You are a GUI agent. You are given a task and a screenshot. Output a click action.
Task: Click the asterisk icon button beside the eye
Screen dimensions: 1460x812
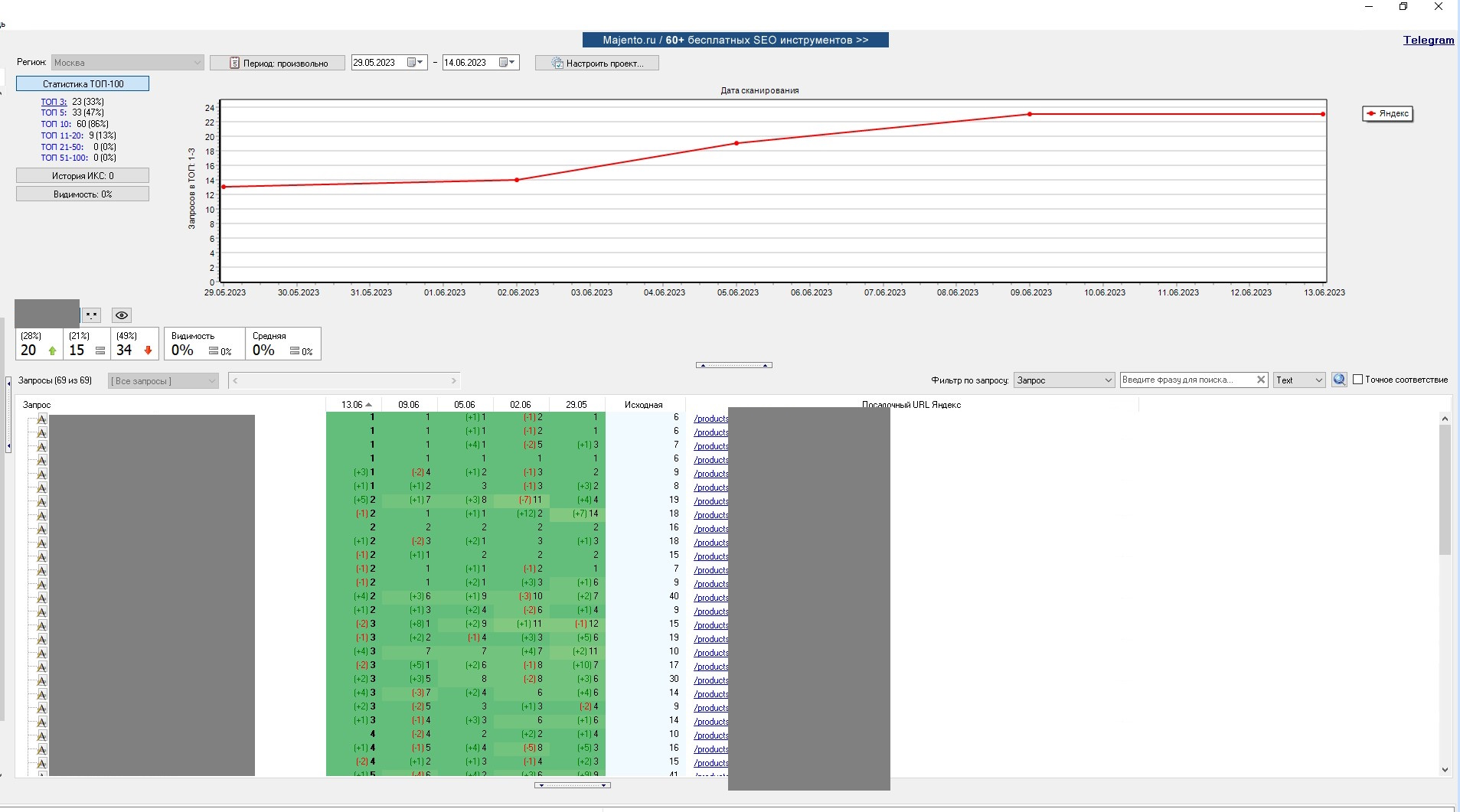coord(92,315)
